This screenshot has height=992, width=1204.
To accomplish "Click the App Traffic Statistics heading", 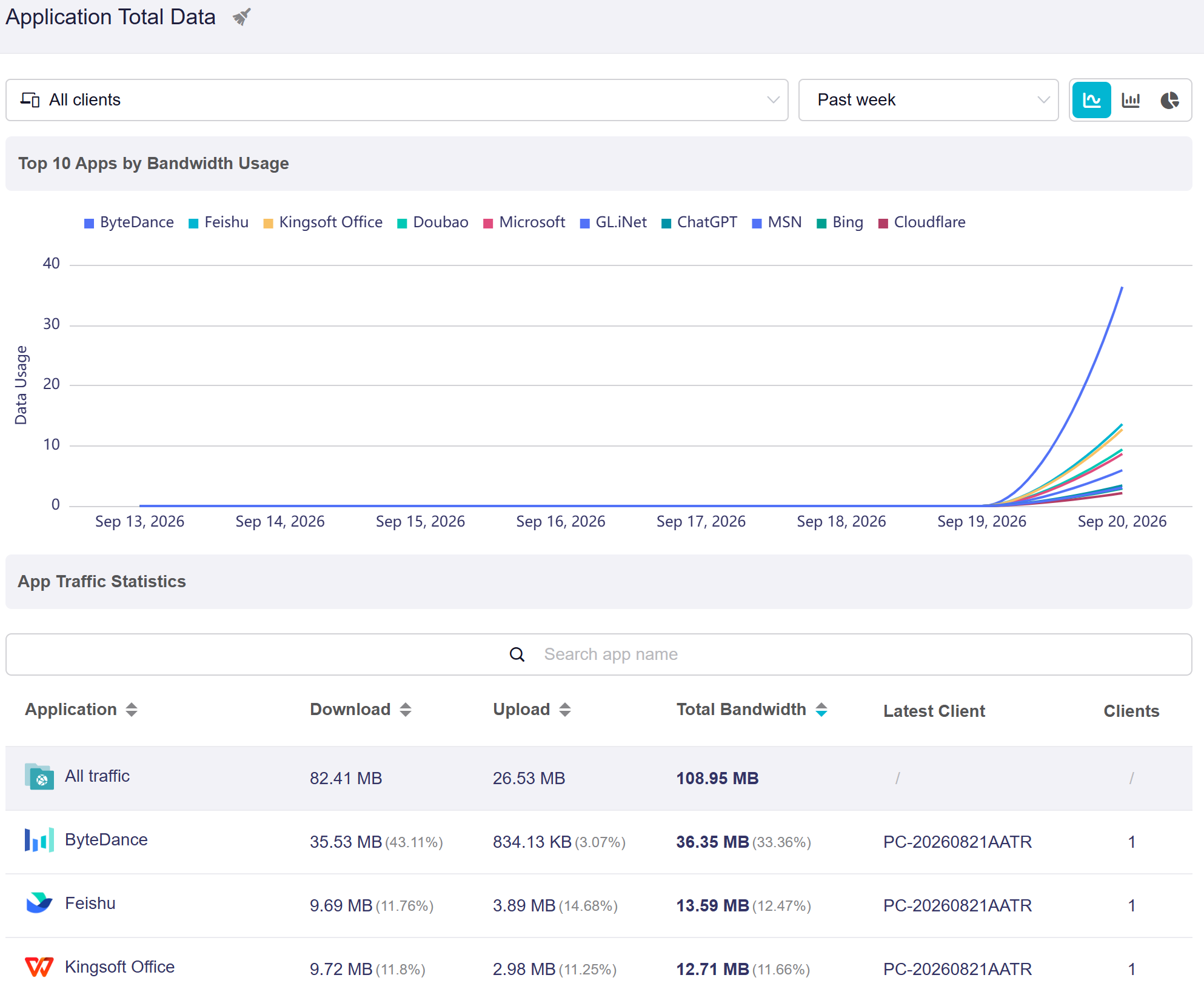I will pos(102,582).
